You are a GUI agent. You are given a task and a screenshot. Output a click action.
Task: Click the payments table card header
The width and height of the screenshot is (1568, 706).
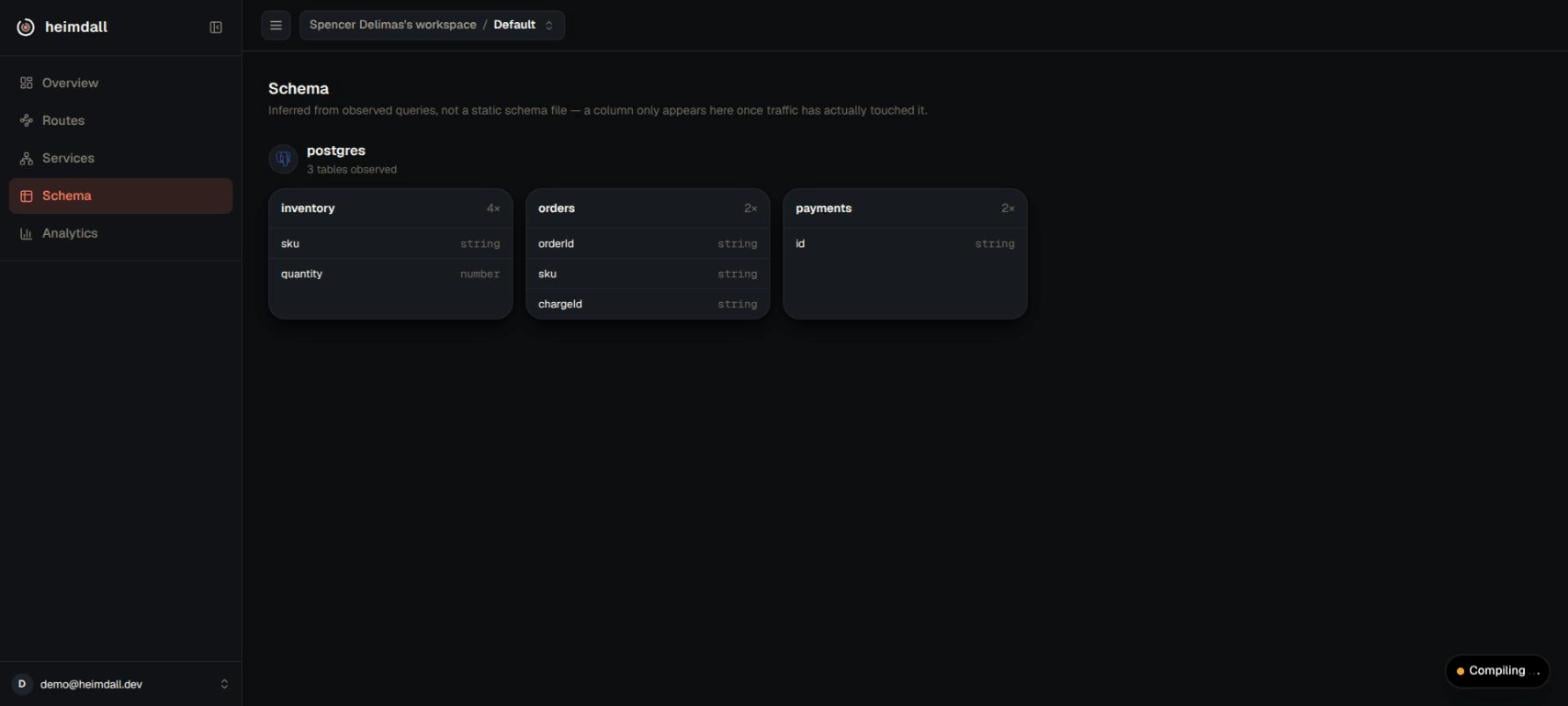(x=905, y=208)
